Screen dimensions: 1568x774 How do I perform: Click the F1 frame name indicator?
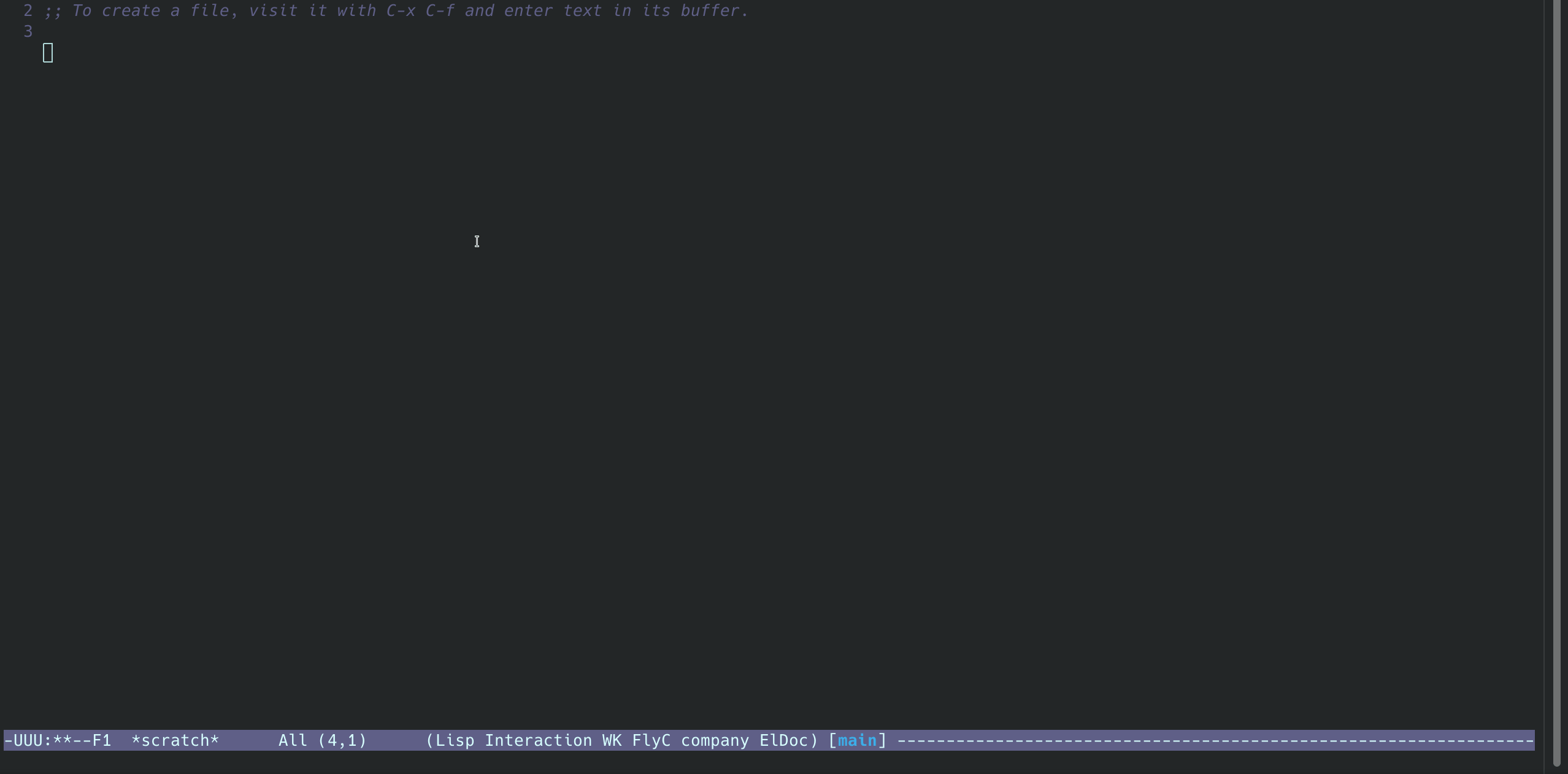pos(102,740)
